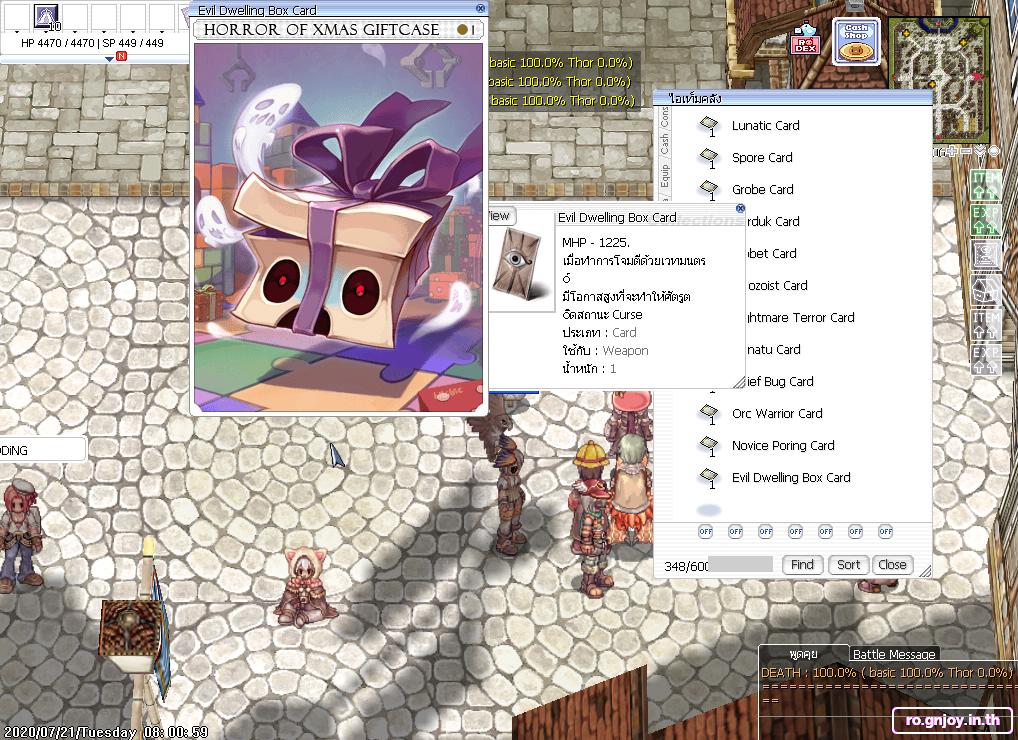
Task: Click the Close button in storage
Action: 893,565
